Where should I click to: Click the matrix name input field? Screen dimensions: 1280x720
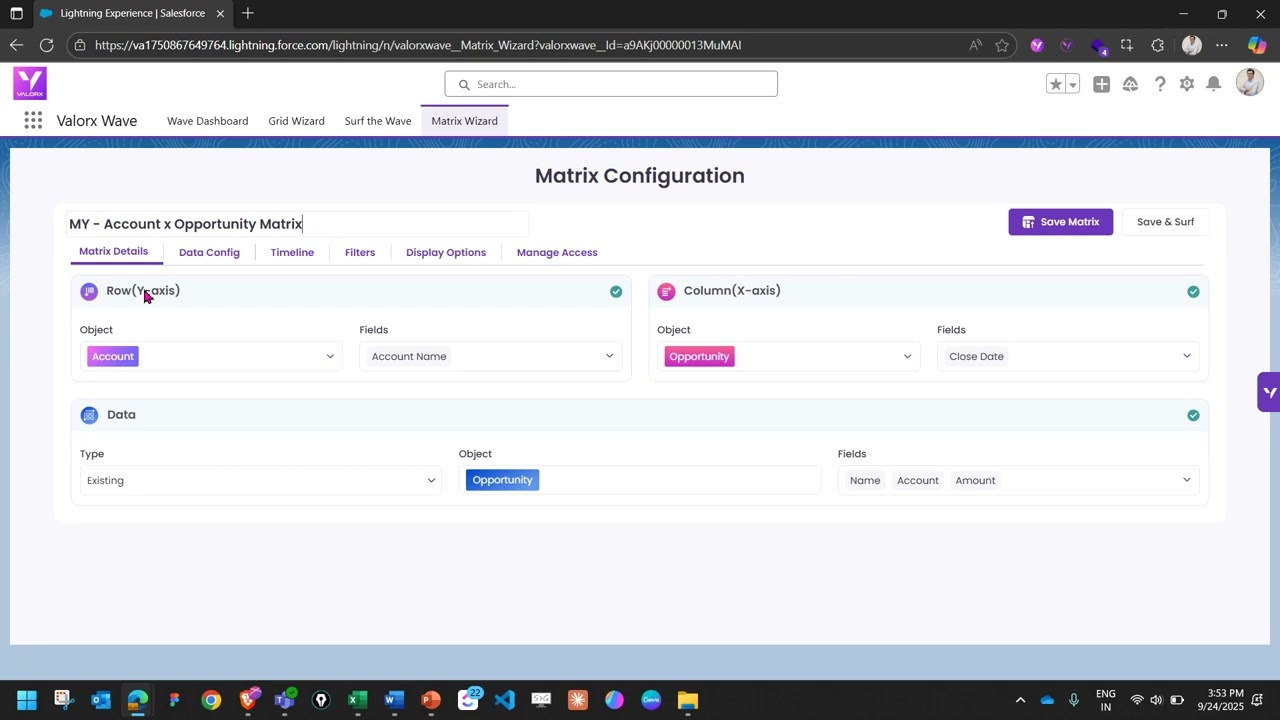pos(297,224)
